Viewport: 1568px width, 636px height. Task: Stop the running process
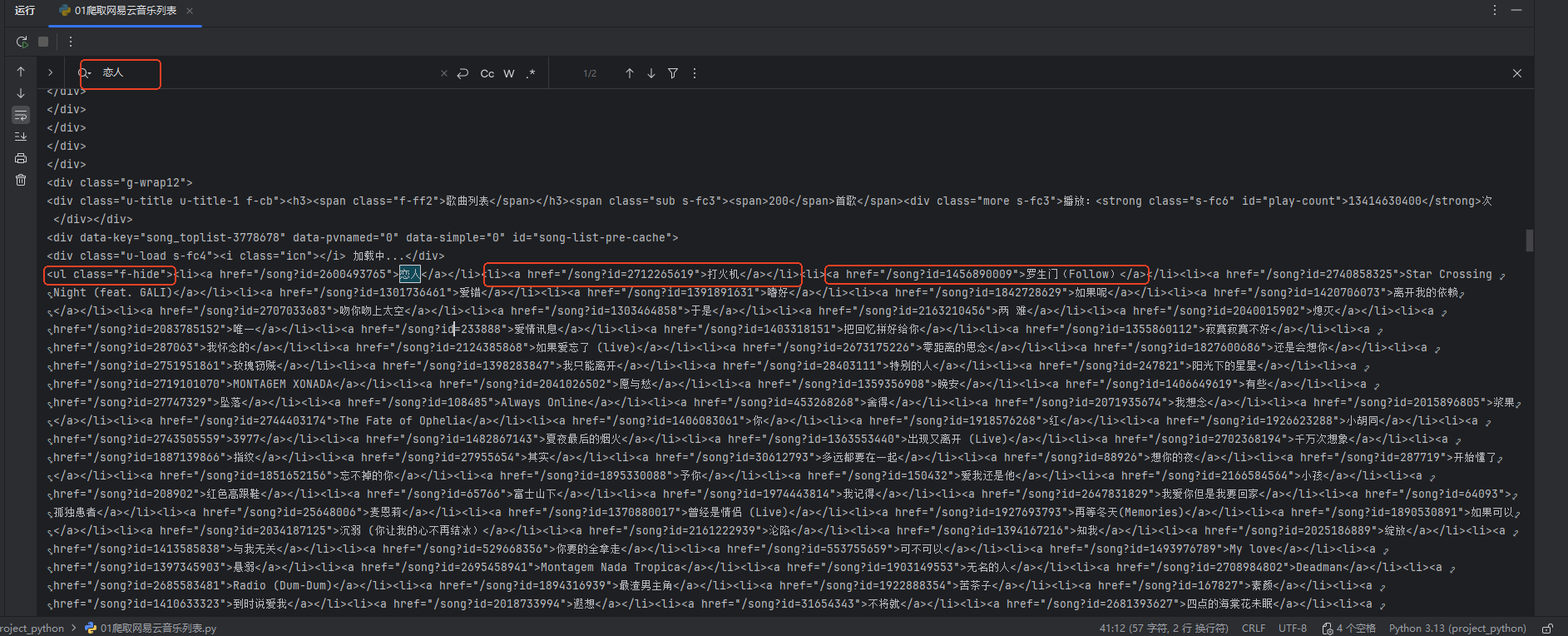[43, 42]
